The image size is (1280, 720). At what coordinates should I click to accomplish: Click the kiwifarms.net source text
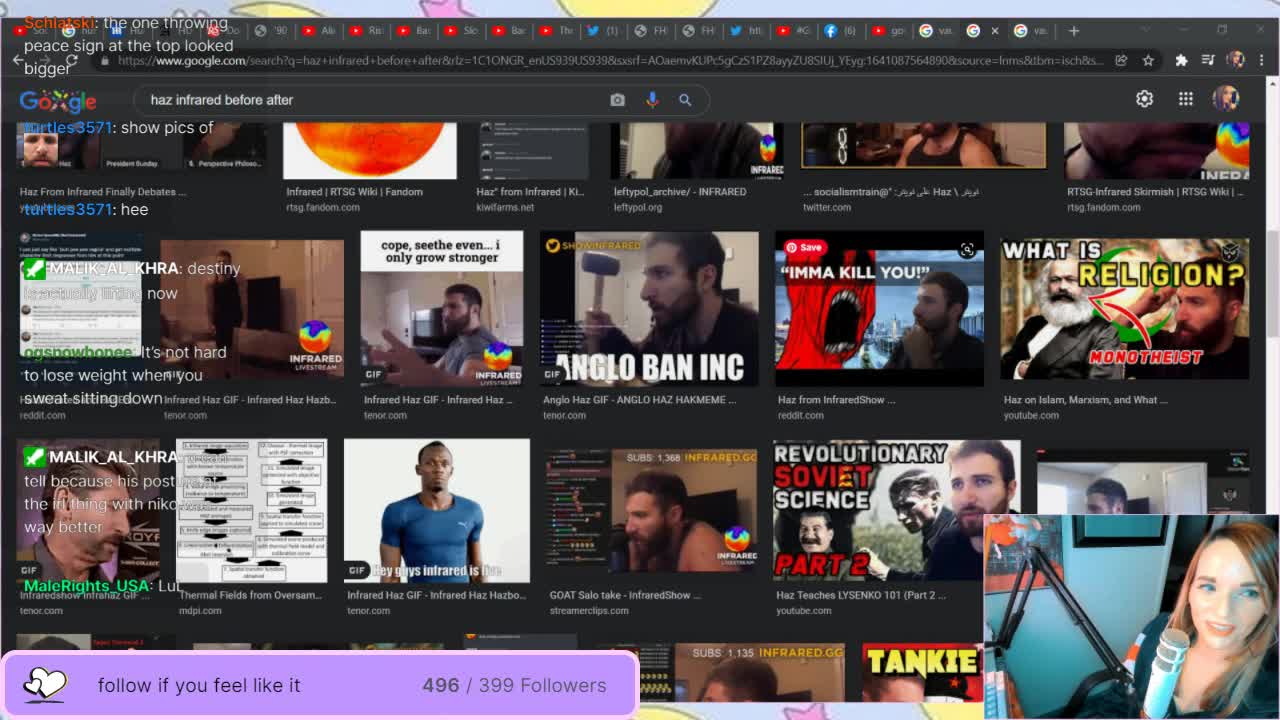pos(505,207)
